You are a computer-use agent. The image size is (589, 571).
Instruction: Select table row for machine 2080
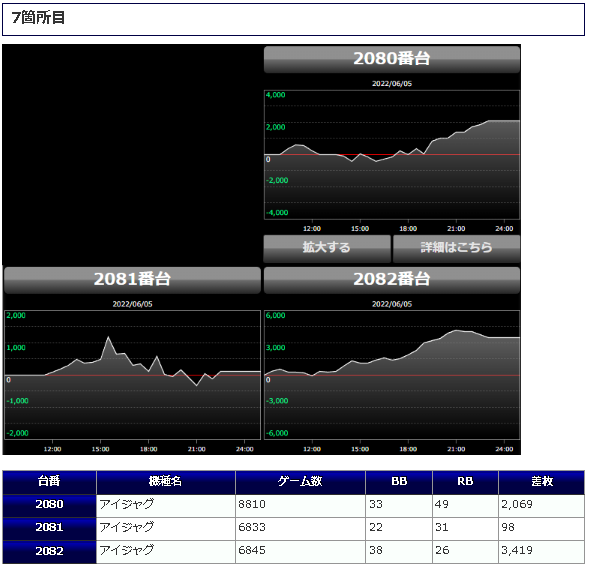point(293,506)
